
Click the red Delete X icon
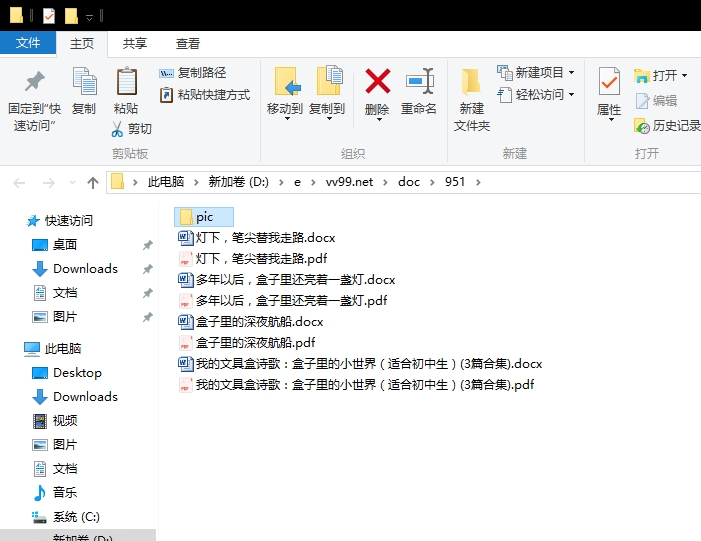coord(378,81)
